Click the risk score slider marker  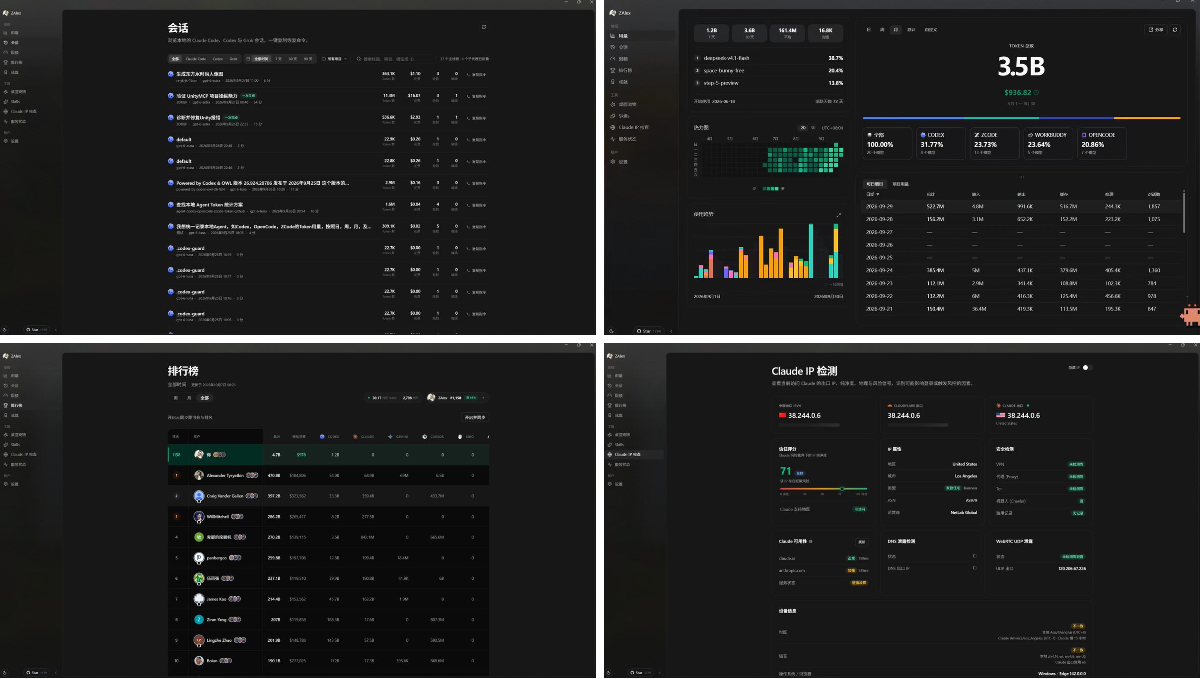tap(841, 489)
